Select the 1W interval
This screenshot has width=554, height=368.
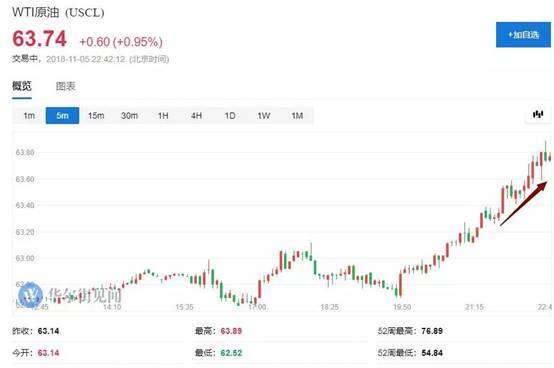264,115
